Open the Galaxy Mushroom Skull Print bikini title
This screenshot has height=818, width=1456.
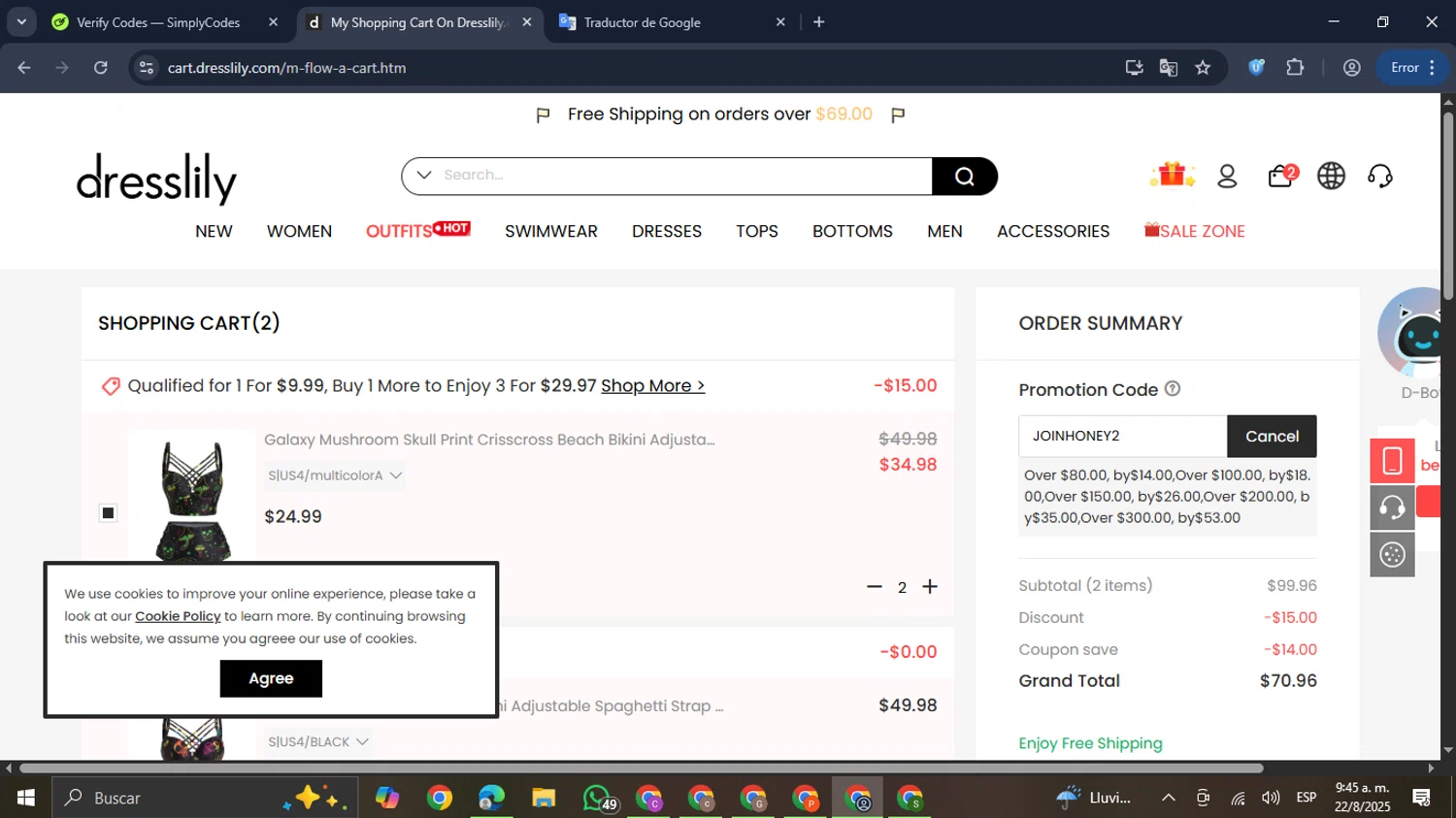[489, 440]
